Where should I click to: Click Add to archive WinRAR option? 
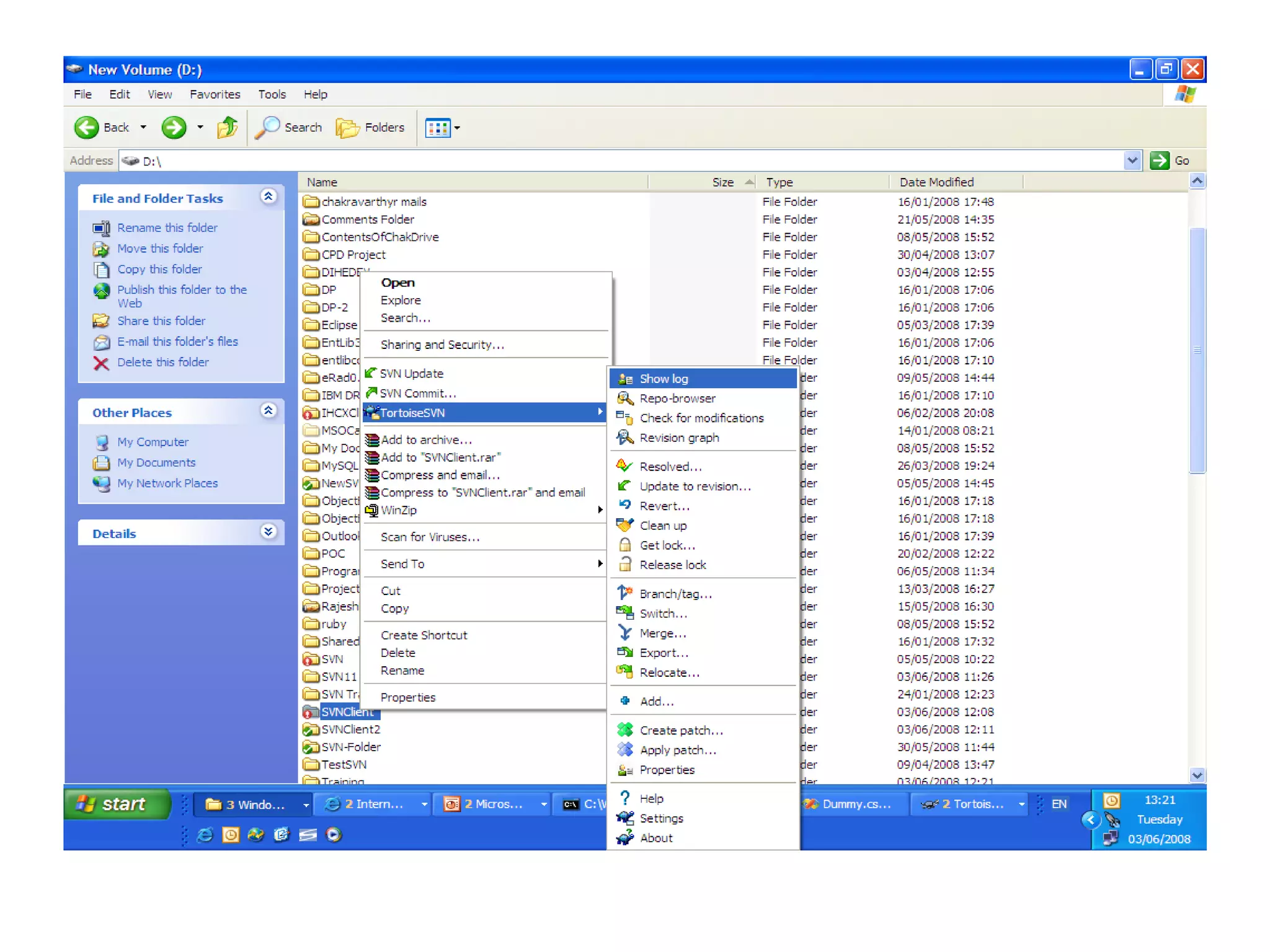click(x=426, y=439)
